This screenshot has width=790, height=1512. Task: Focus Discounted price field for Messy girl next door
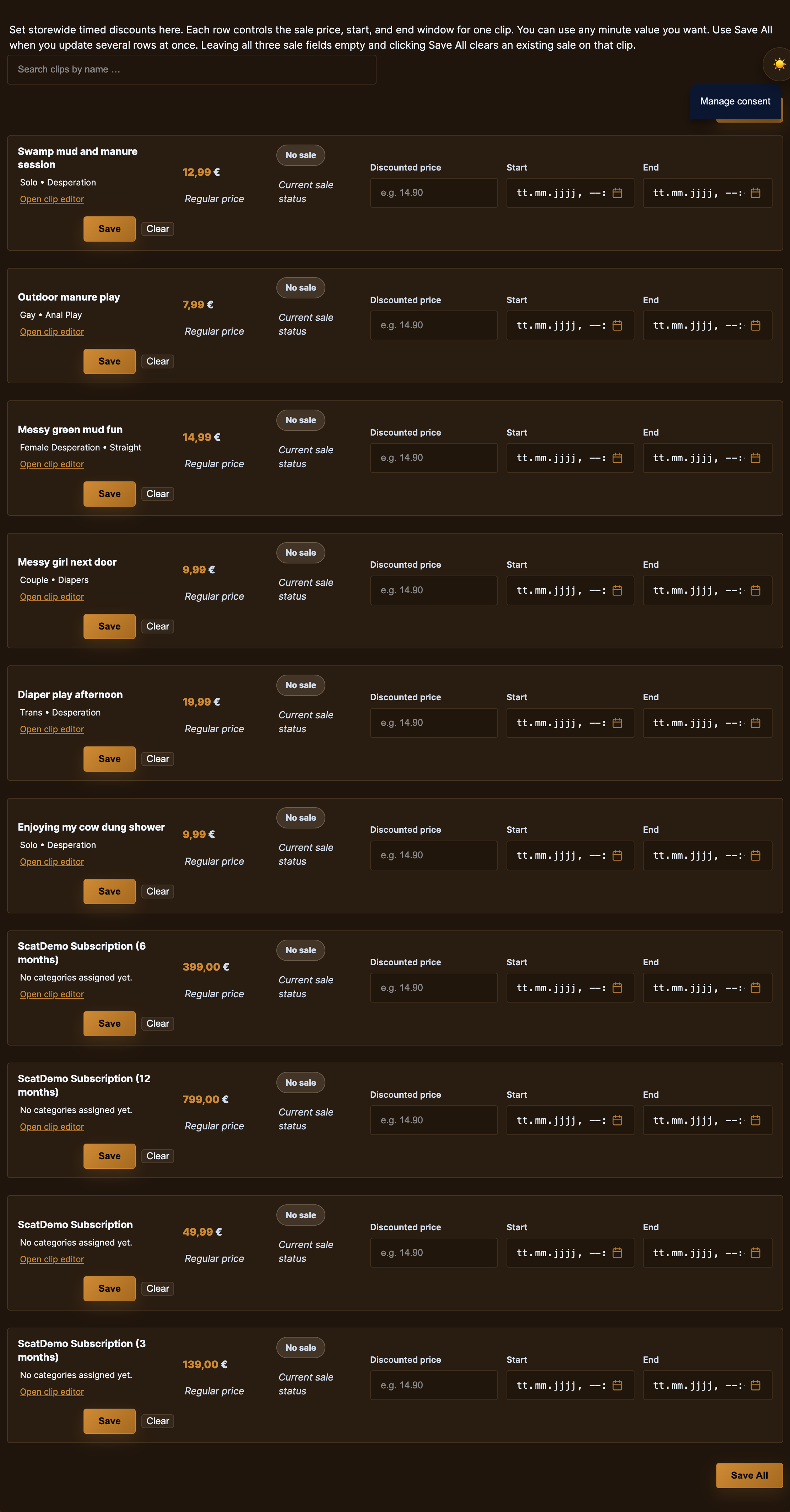click(434, 590)
